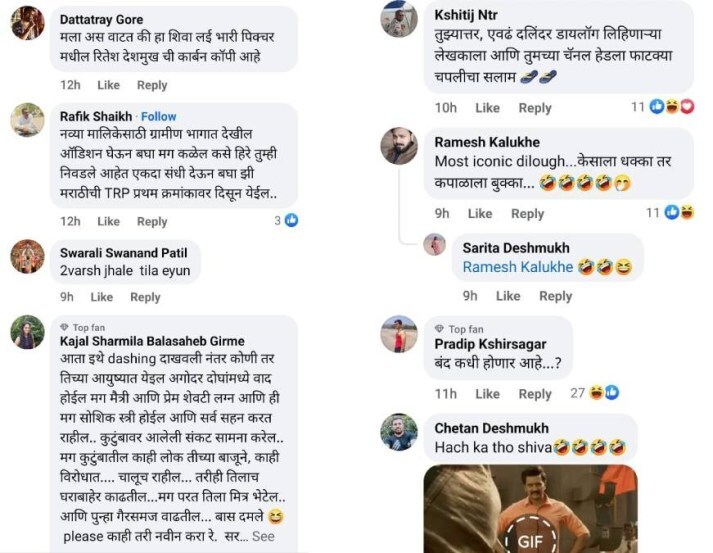The height and width of the screenshot is (553, 713).
Task: Open the tagged Ramesh Kalukhe mention link
Action: [x=517, y=267]
